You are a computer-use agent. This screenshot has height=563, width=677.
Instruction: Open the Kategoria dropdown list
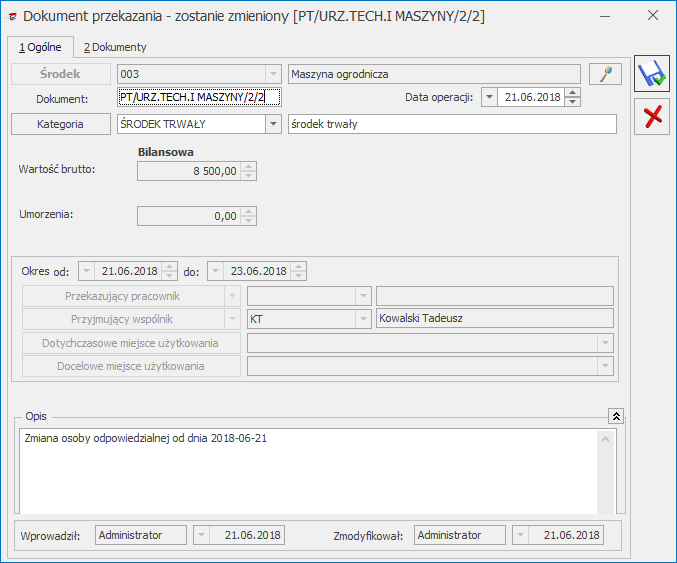(273, 124)
